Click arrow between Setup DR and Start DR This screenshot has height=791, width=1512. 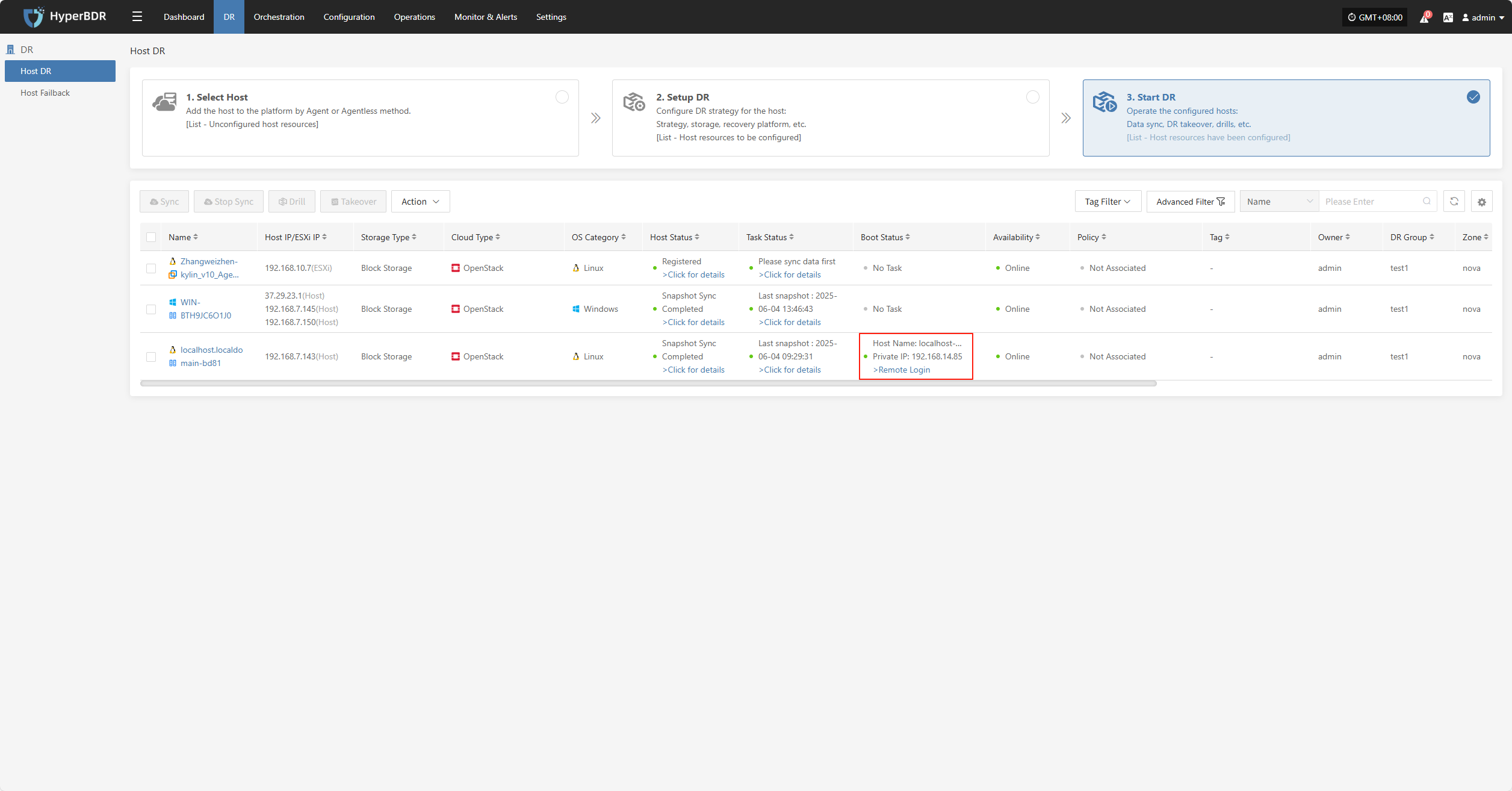1066,118
